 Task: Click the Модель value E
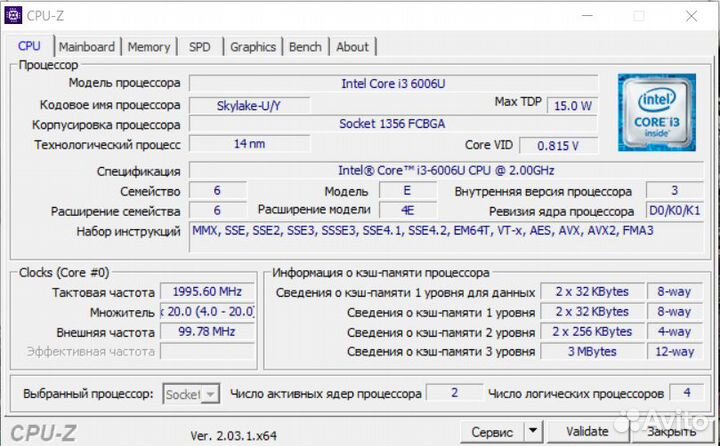407,191
